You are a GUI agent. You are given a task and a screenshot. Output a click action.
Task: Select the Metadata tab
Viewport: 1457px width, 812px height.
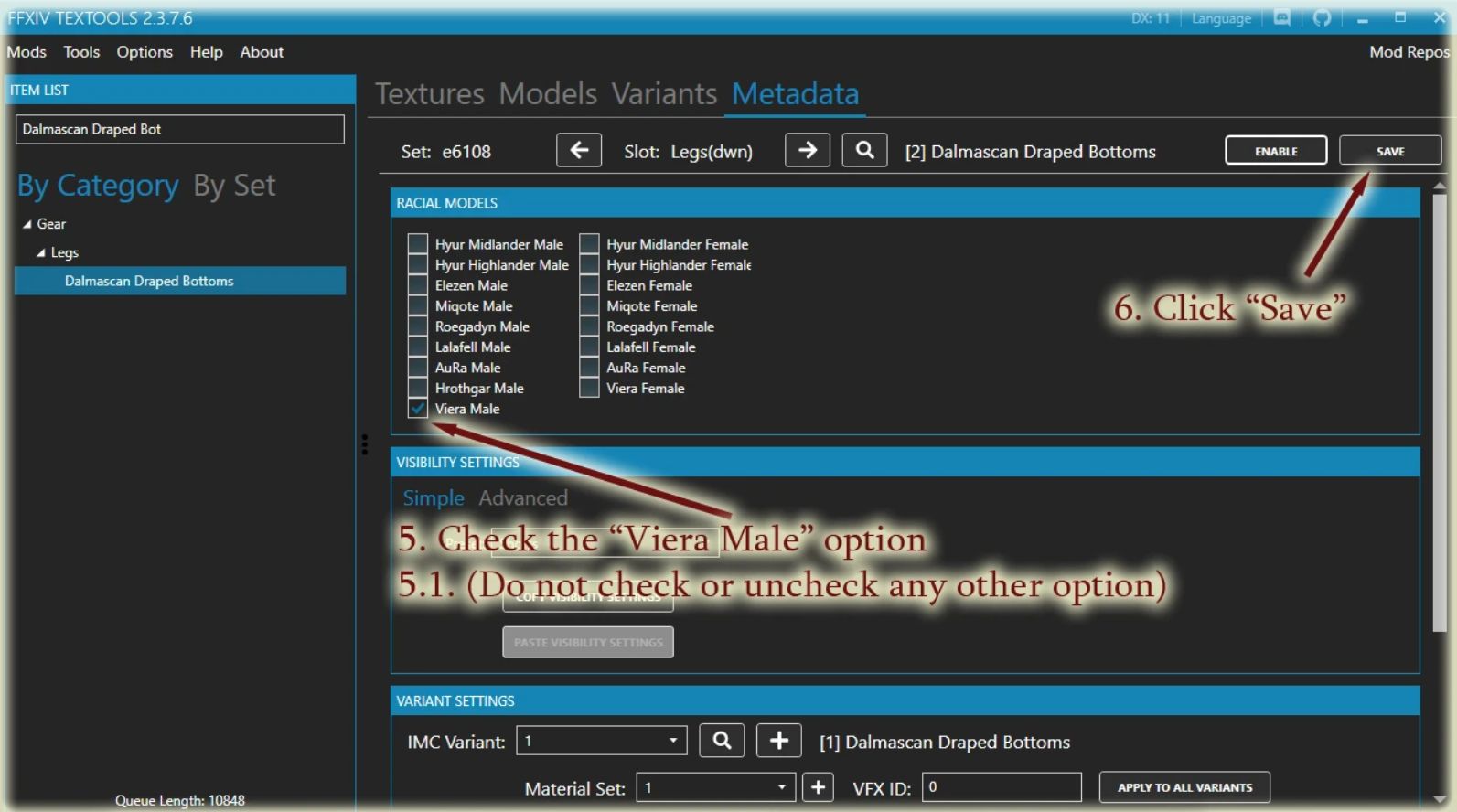(795, 93)
